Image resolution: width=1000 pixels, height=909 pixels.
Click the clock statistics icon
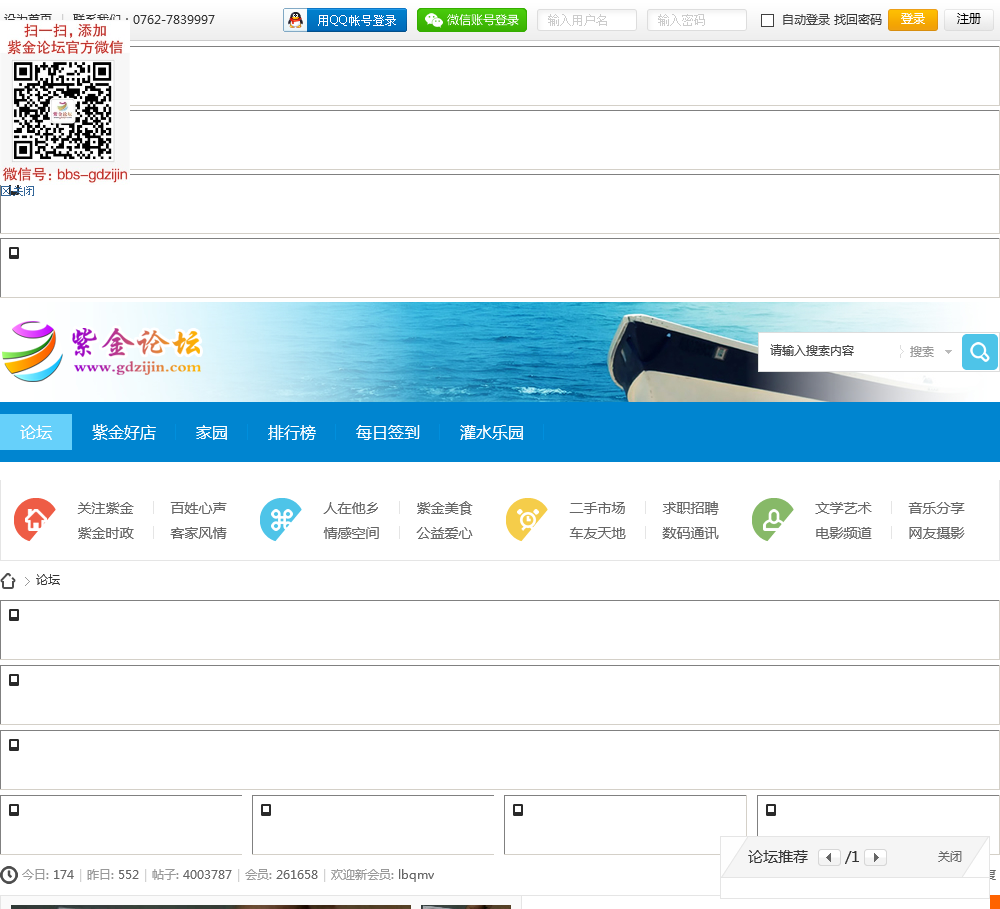(x=9, y=875)
